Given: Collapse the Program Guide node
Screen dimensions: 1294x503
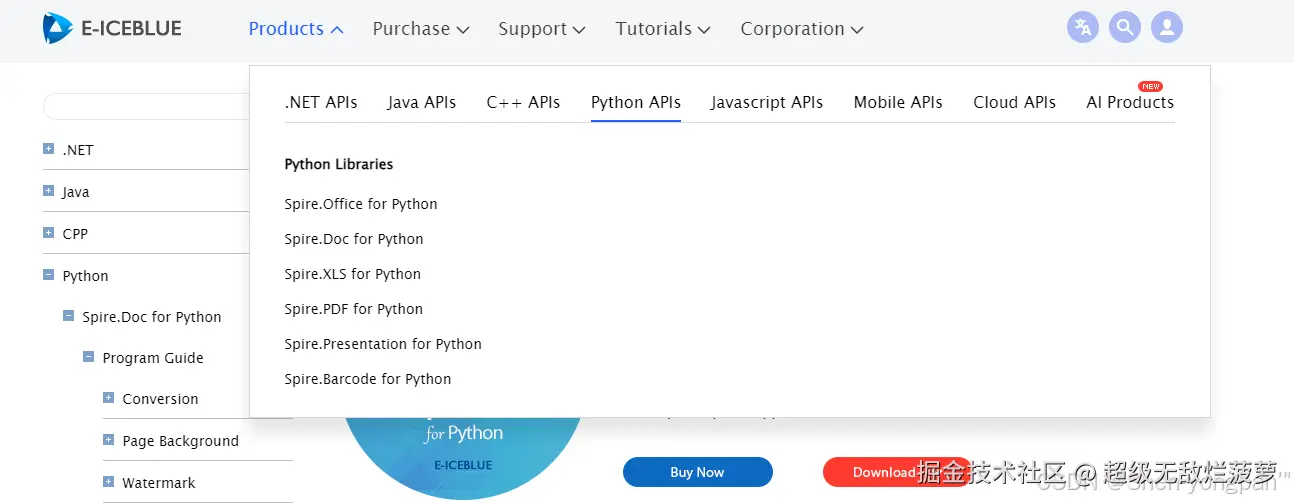Looking at the screenshot, I should coord(88,357).
